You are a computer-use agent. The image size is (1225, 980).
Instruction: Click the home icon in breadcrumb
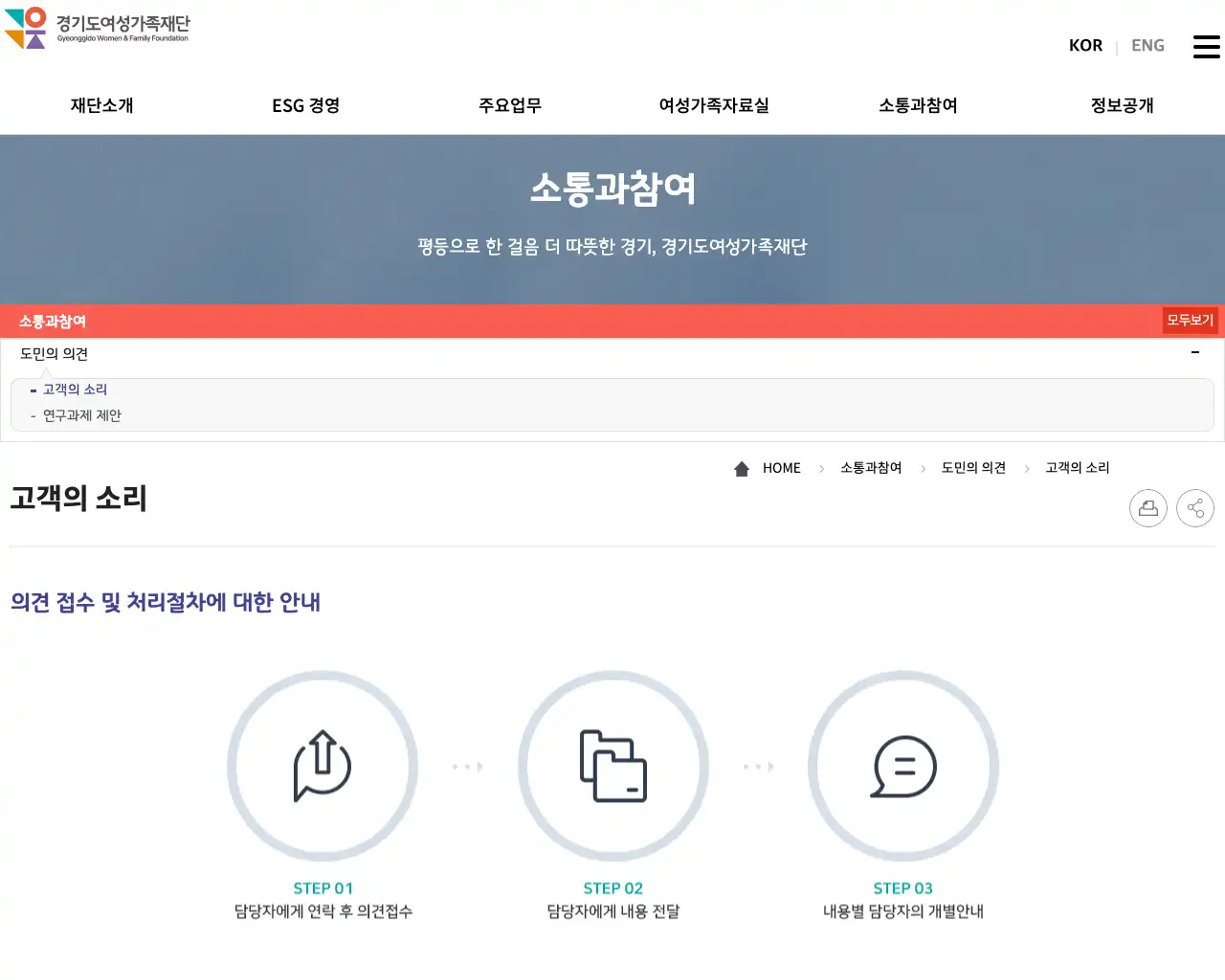742,468
